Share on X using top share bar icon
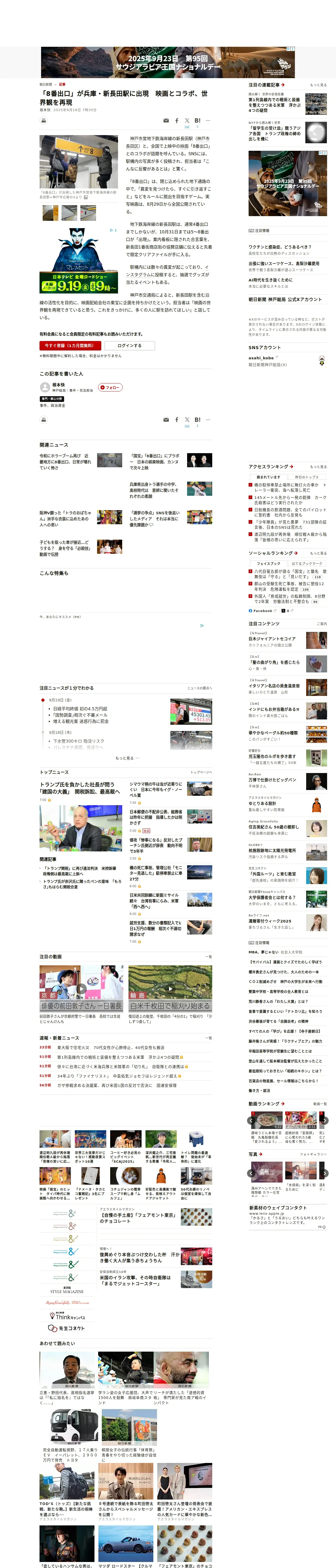The width and height of the screenshot is (336, 1568). (187, 120)
